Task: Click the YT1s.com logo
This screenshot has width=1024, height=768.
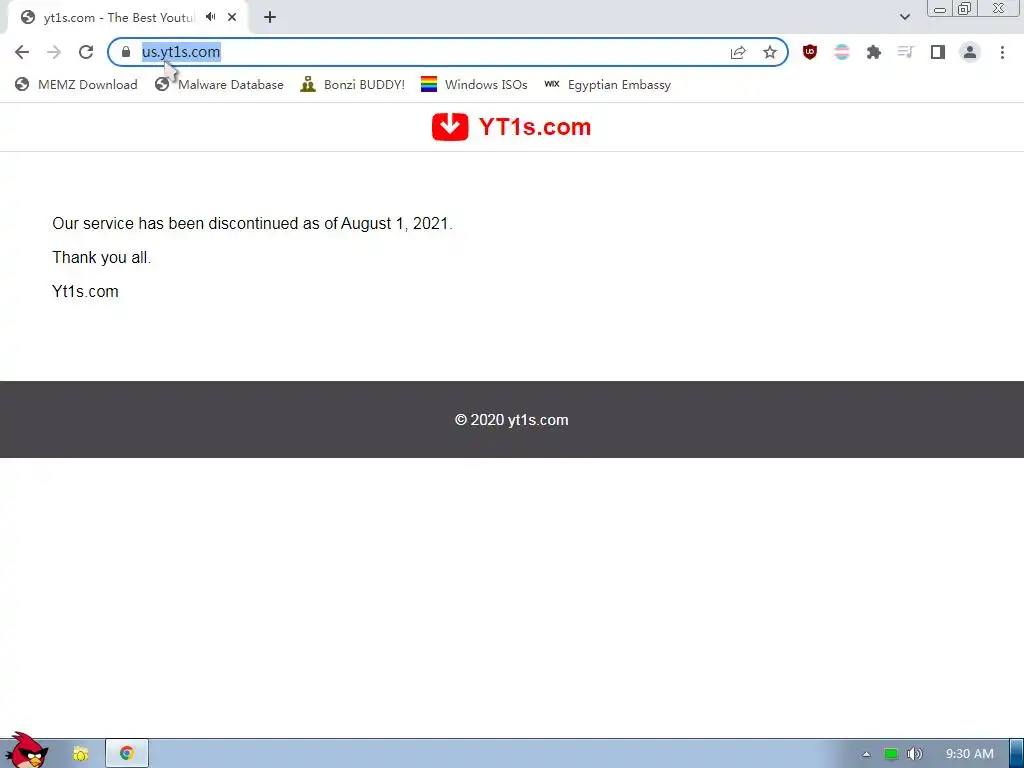Action: 511,127
